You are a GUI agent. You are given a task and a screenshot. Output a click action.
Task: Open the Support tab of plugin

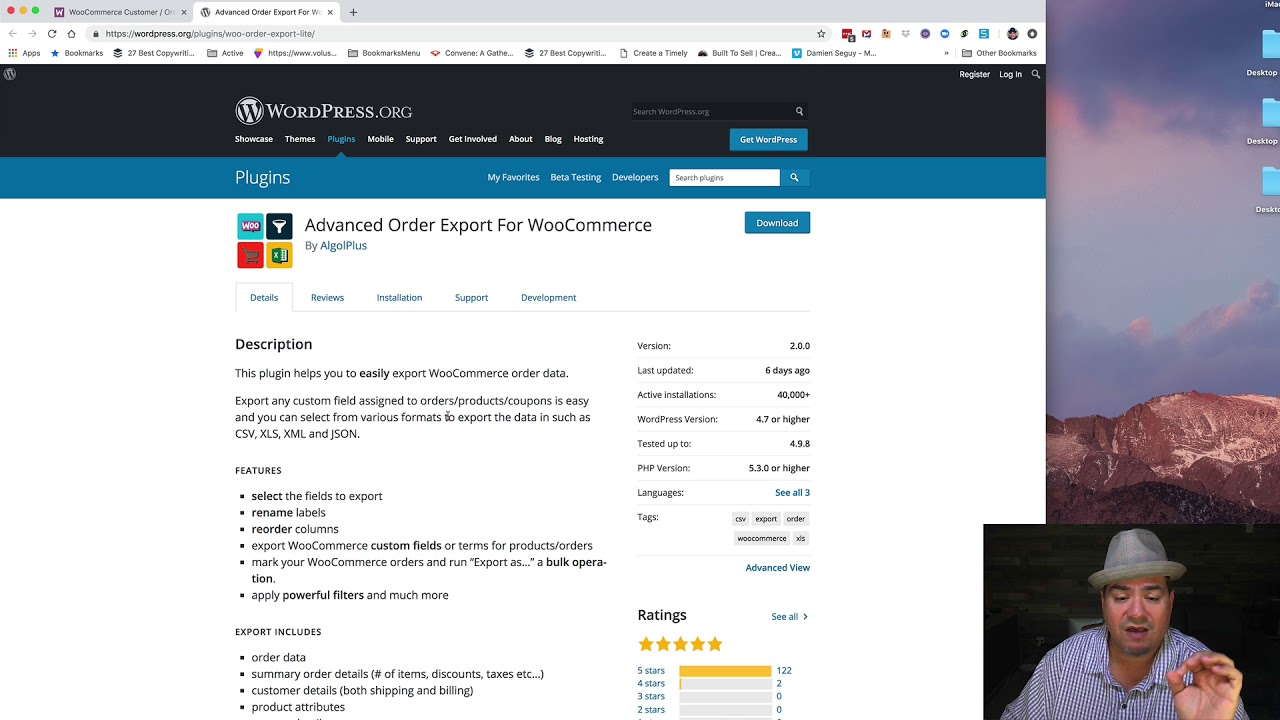point(471,297)
